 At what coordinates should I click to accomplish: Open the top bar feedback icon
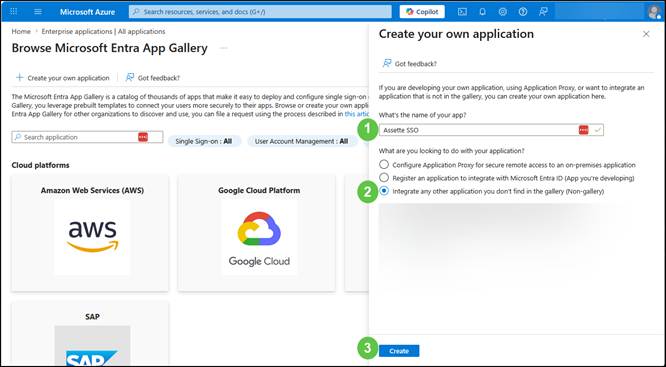(x=543, y=12)
